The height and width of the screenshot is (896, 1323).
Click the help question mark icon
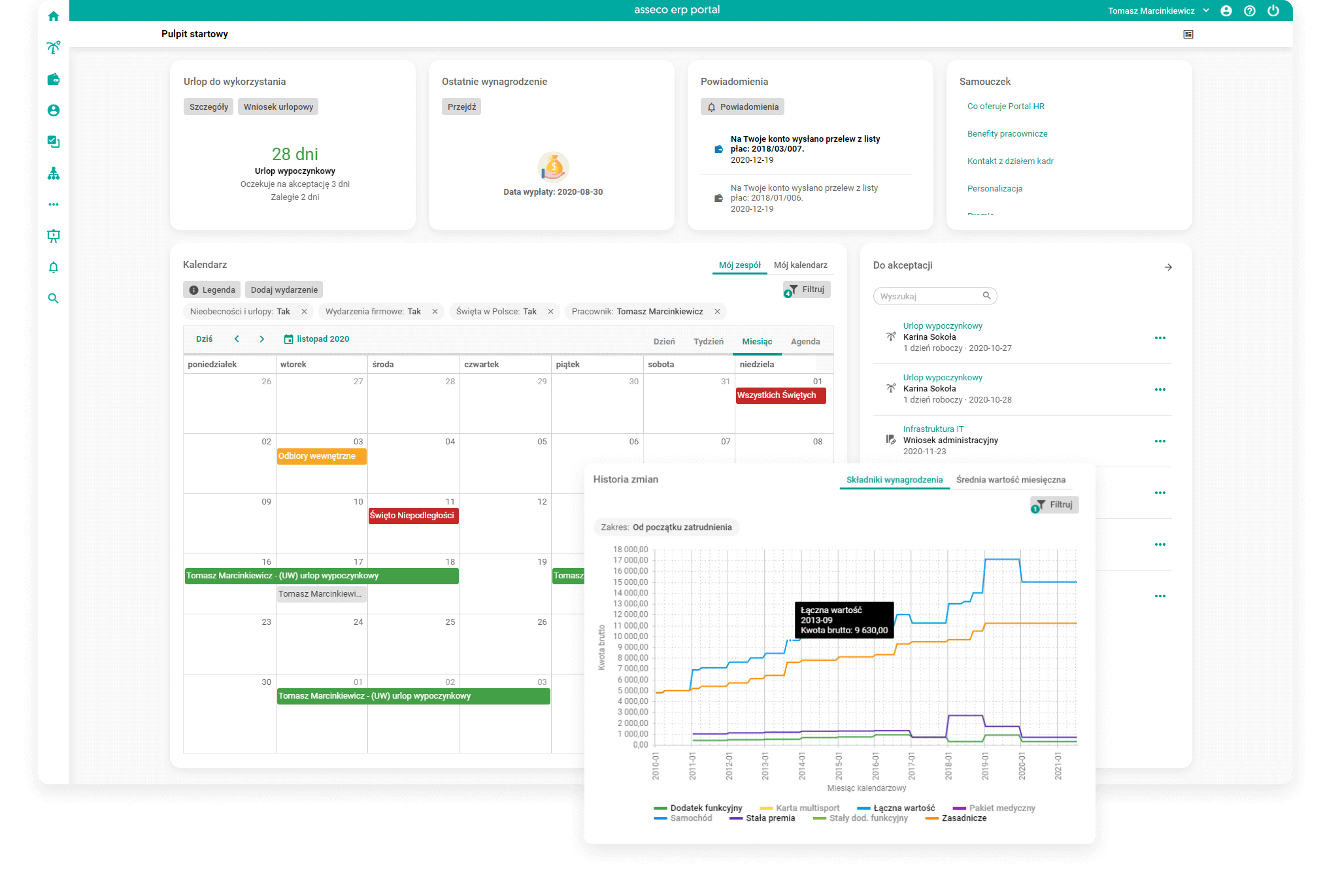(x=1250, y=10)
